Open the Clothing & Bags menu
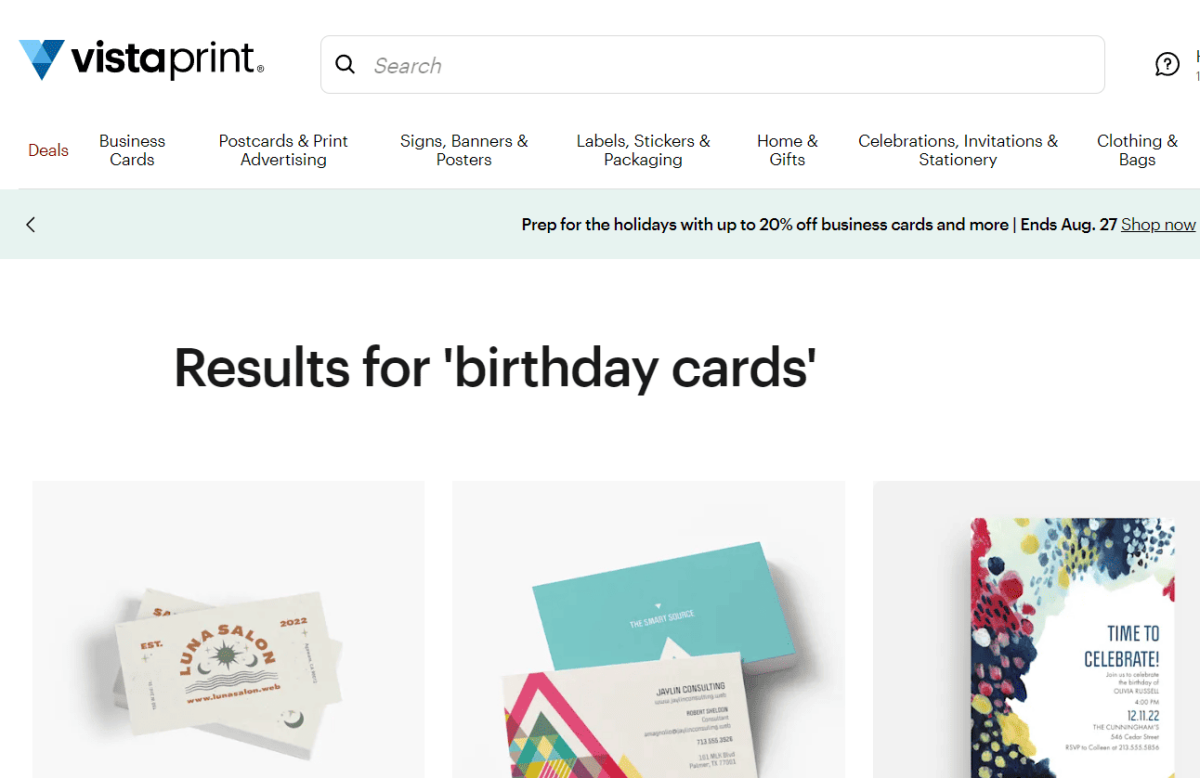Image resolution: width=1200 pixels, height=778 pixels. click(x=1137, y=150)
